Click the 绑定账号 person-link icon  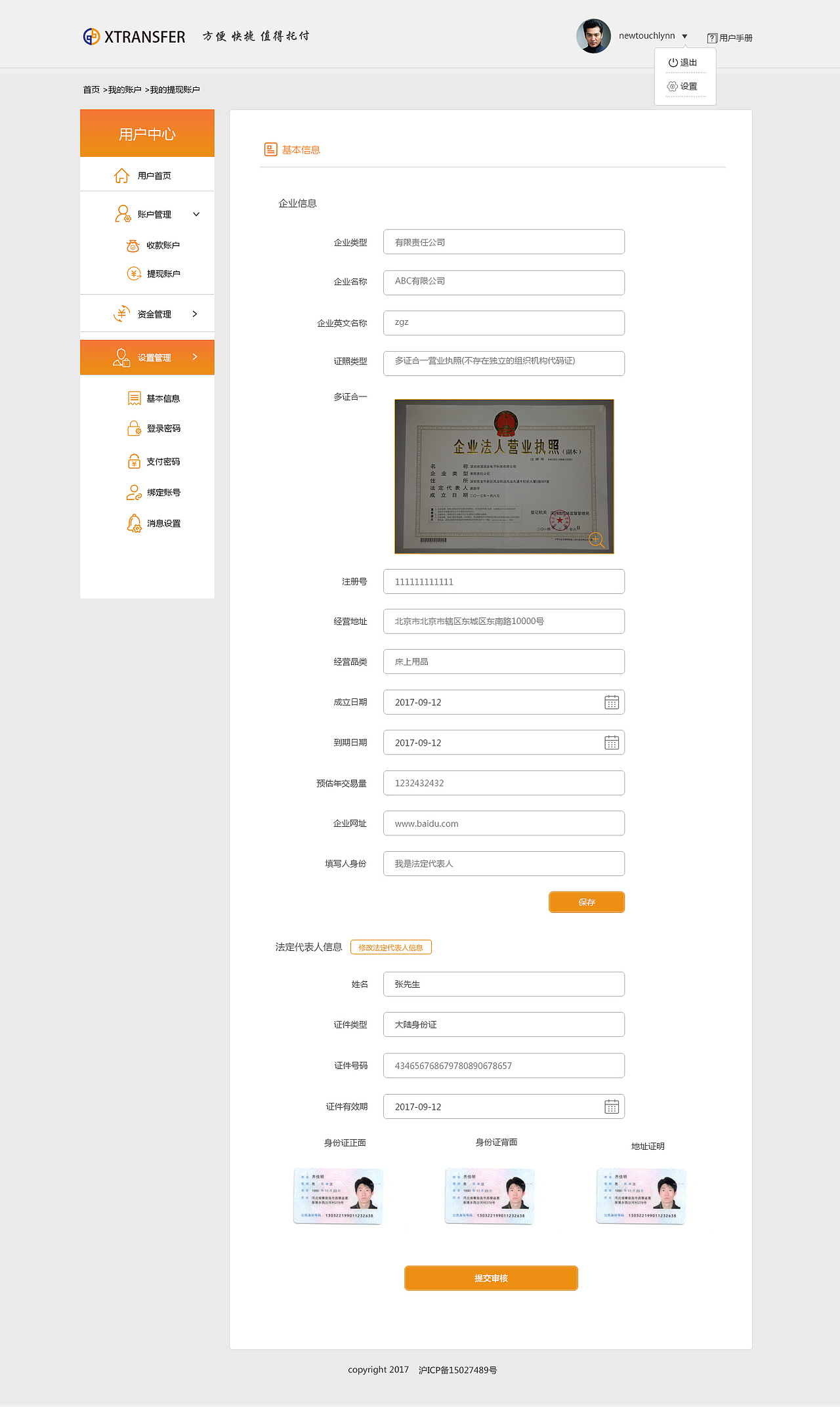tap(134, 492)
